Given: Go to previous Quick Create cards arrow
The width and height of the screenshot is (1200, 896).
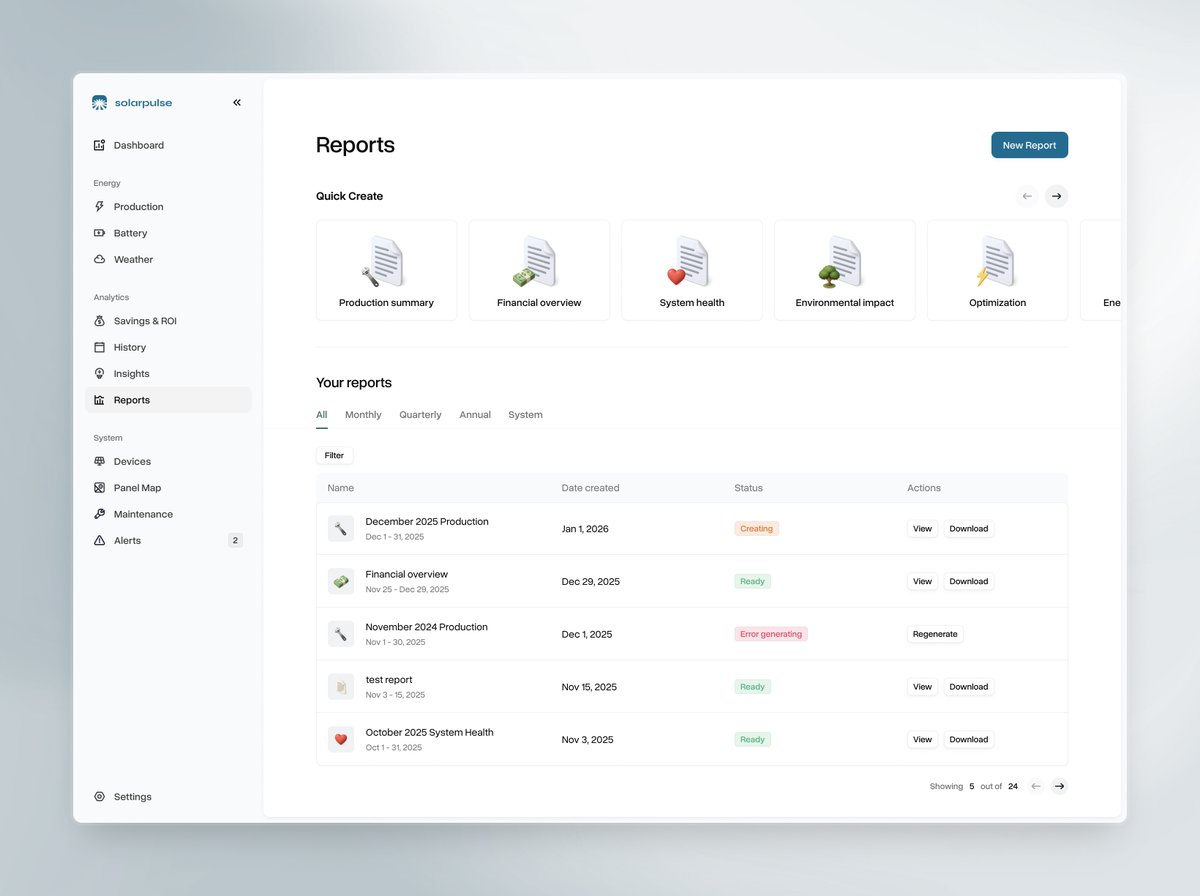Looking at the screenshot, I should click(1027, 196).
